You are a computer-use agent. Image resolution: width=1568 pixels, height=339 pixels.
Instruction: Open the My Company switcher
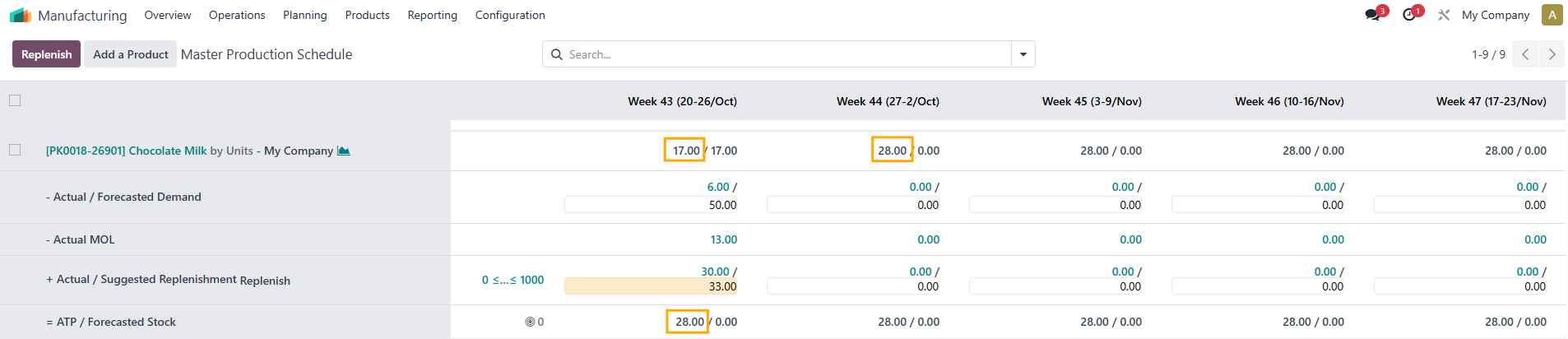(x=1495, y=15)
